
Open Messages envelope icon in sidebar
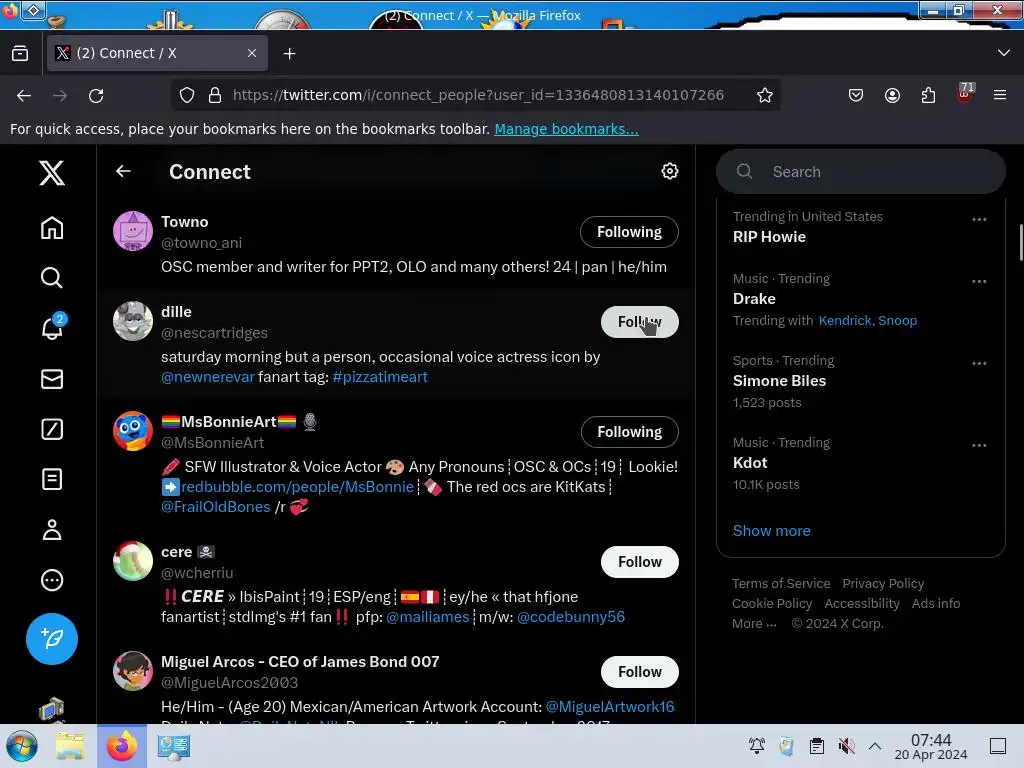[52, 379]
